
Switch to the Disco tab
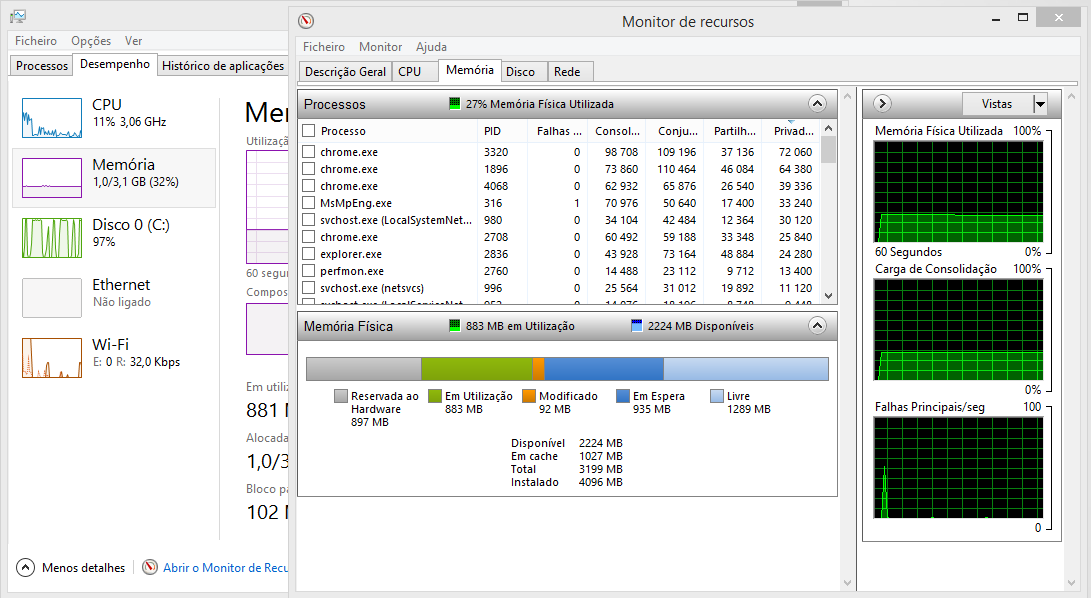point(520,72)
